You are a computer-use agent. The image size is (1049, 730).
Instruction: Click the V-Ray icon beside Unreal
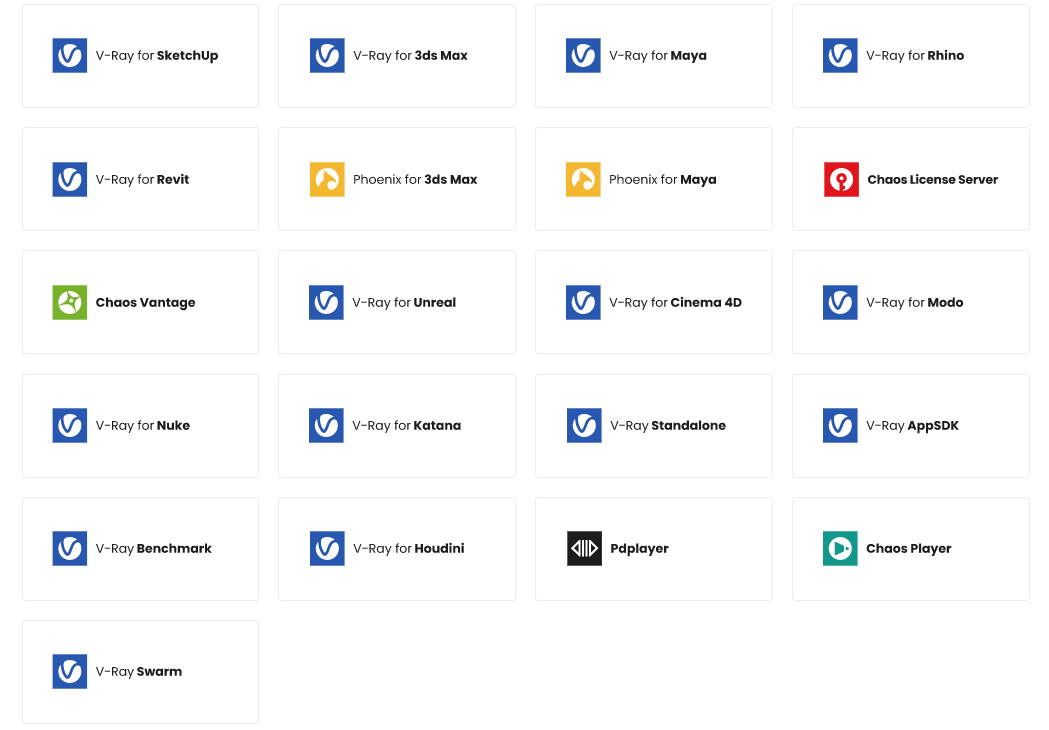(x=326, y=302)
